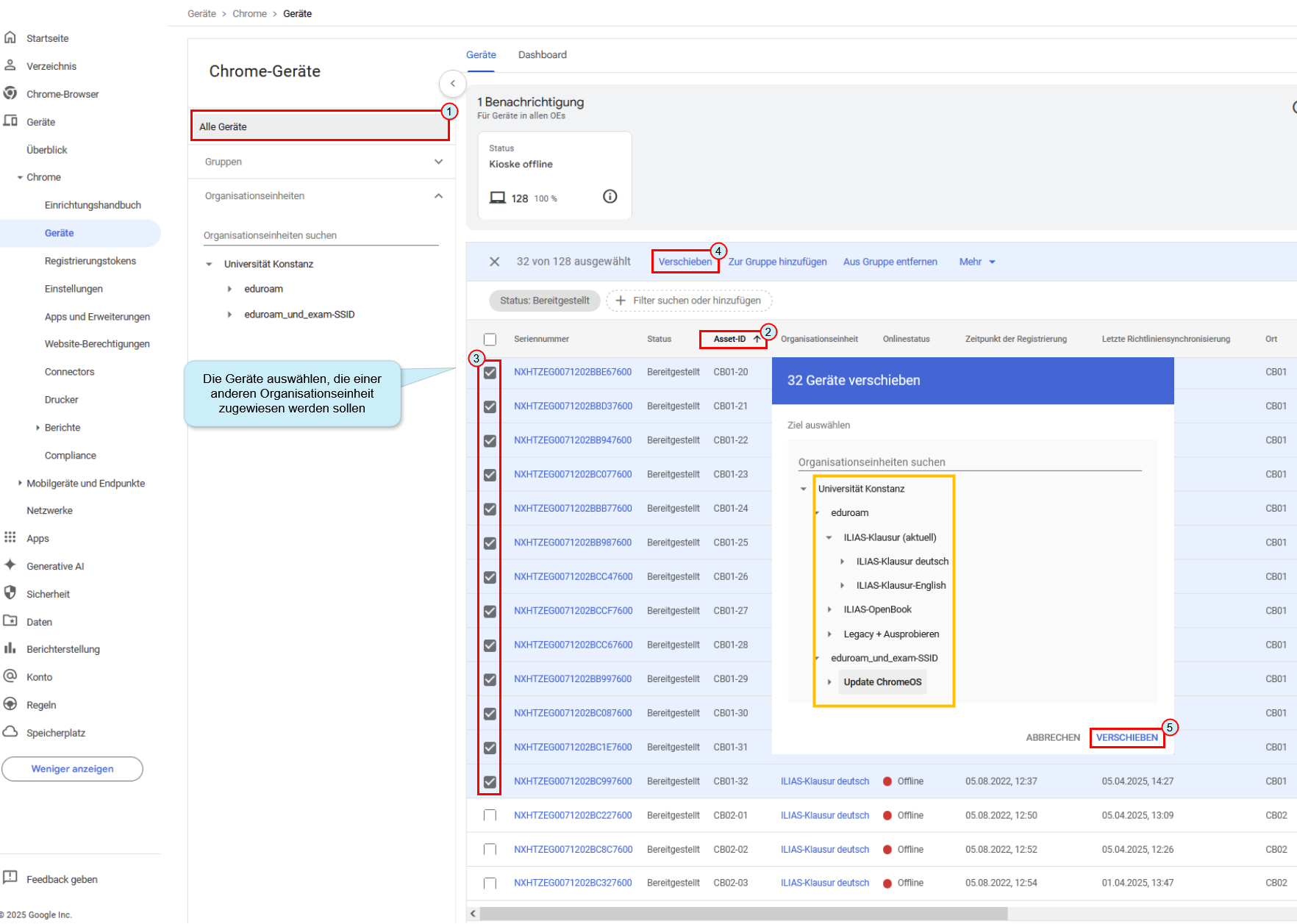Select the Geräte tab
The image size is (1297, 924).
coord(481,54)
